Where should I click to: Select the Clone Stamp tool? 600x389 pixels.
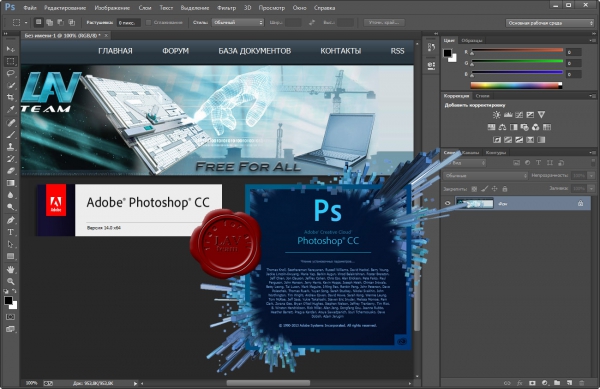(10, 146)
